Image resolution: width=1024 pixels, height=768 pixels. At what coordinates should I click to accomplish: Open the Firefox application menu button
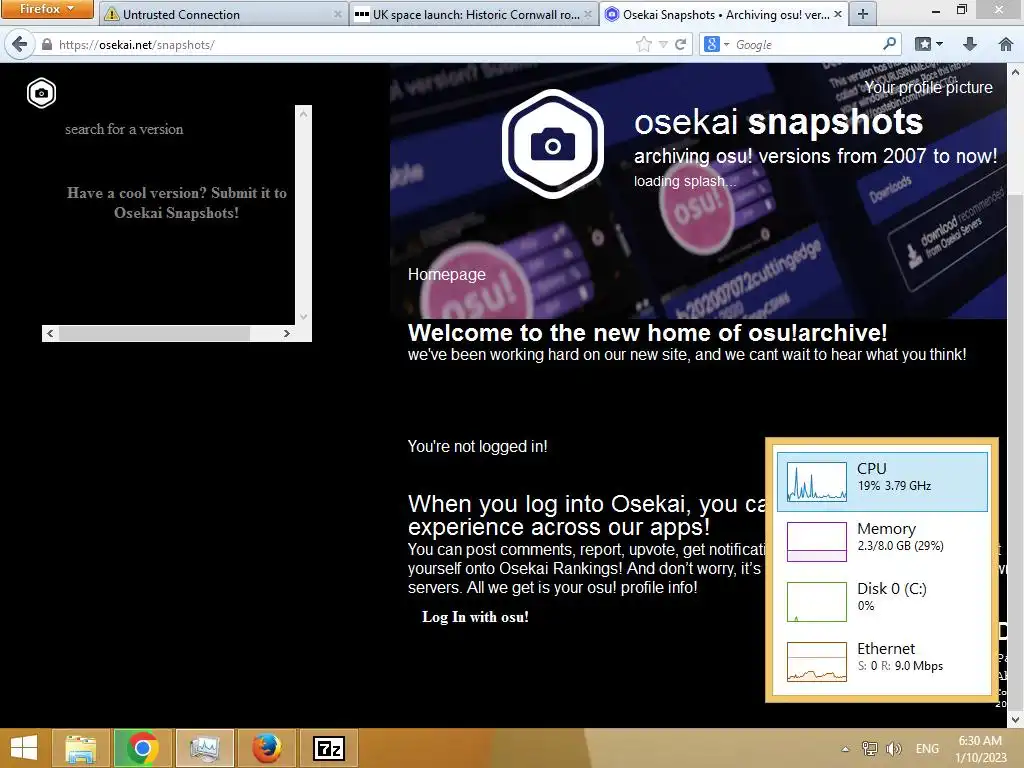click(x=46, y=9)
